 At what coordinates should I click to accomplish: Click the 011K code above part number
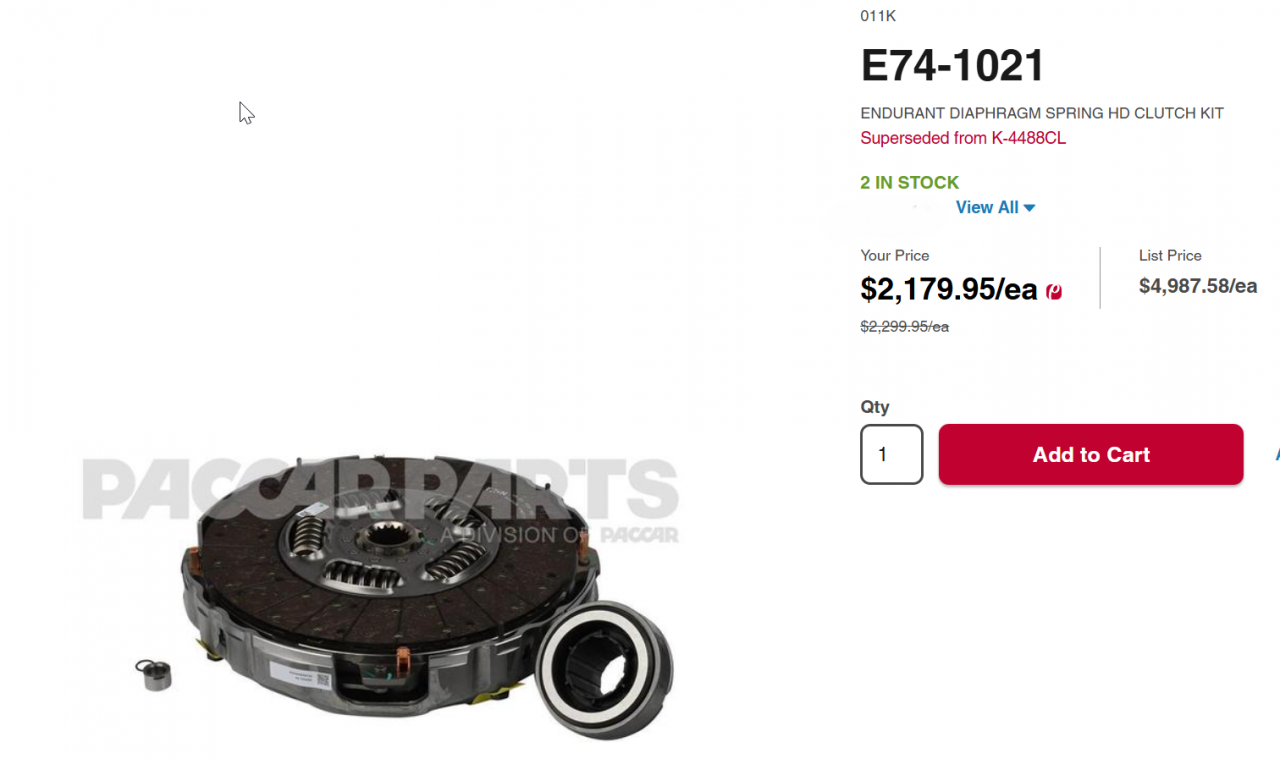878,16
